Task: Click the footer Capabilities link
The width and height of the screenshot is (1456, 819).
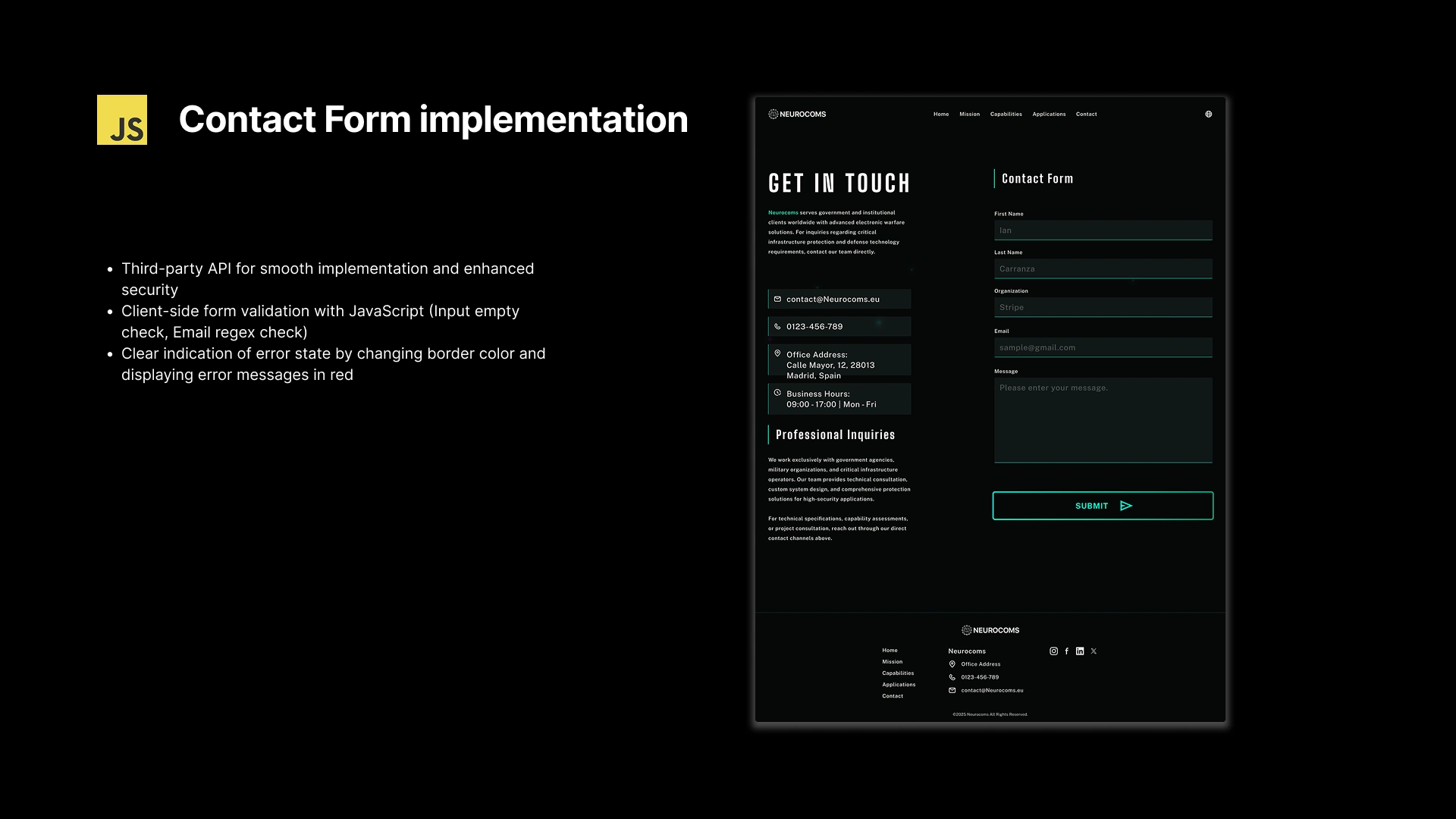Action: click(898, 673)
